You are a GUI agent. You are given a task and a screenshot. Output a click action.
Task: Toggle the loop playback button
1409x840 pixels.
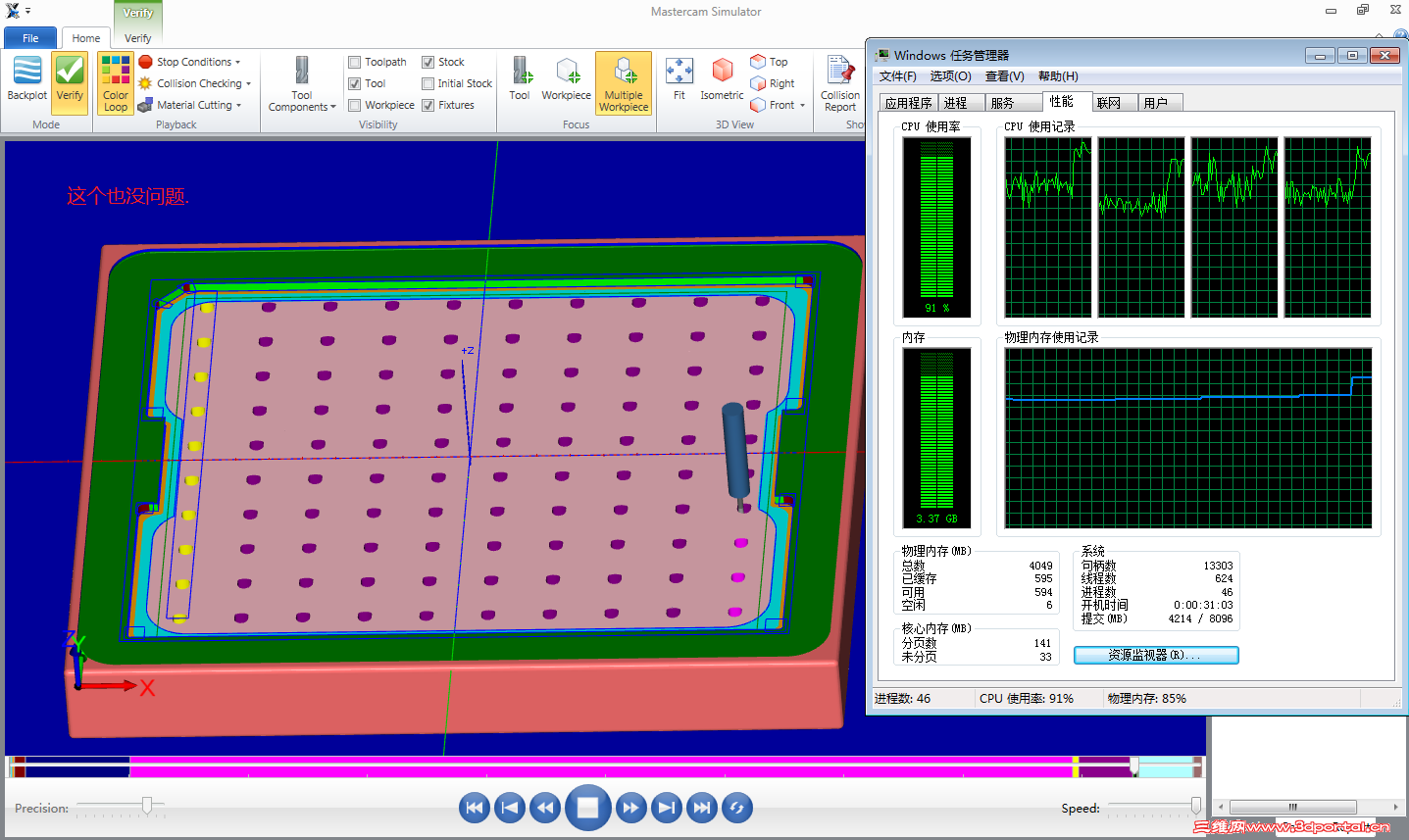[736, 808]
